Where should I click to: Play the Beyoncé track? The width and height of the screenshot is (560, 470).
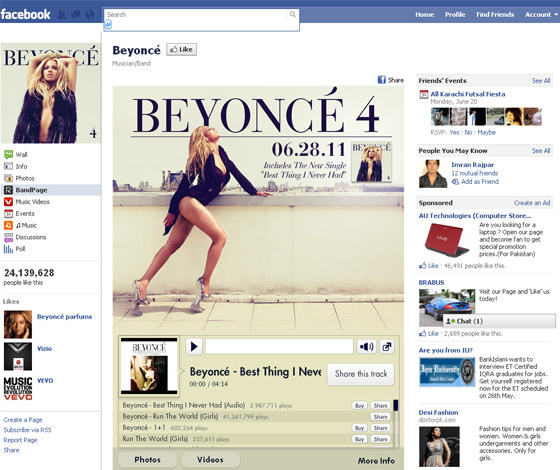(194, 346)
